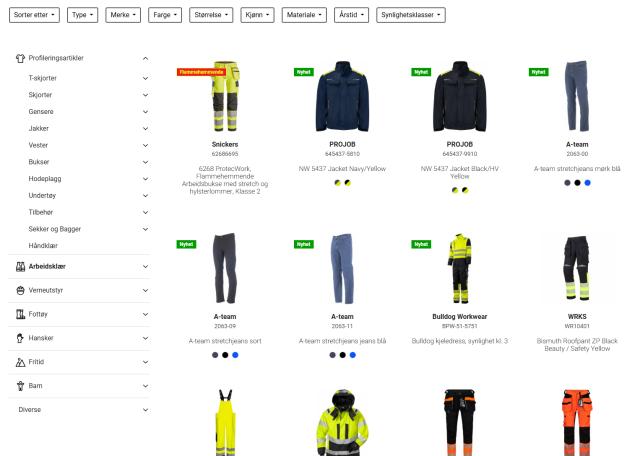Open the Sorter etter dropdown
The image size is (640, 456).
34,15
